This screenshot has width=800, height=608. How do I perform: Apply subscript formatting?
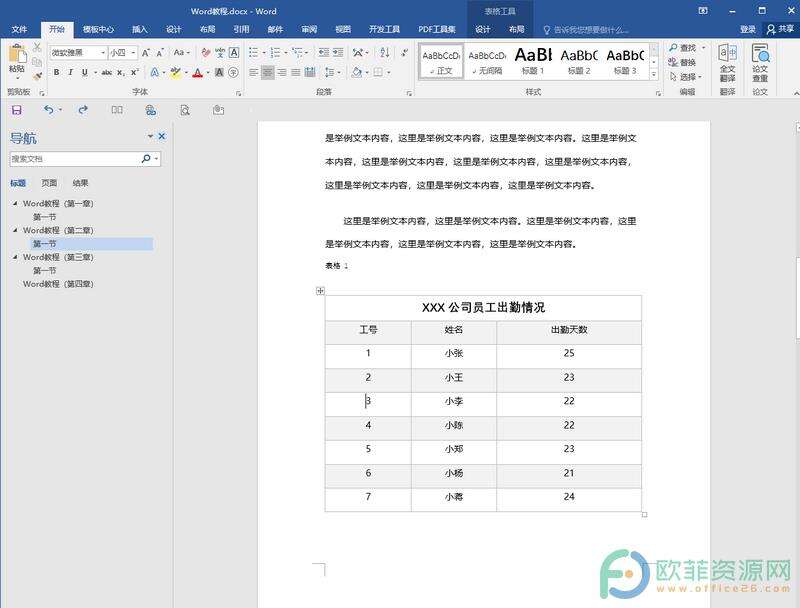tap(120, 72)
